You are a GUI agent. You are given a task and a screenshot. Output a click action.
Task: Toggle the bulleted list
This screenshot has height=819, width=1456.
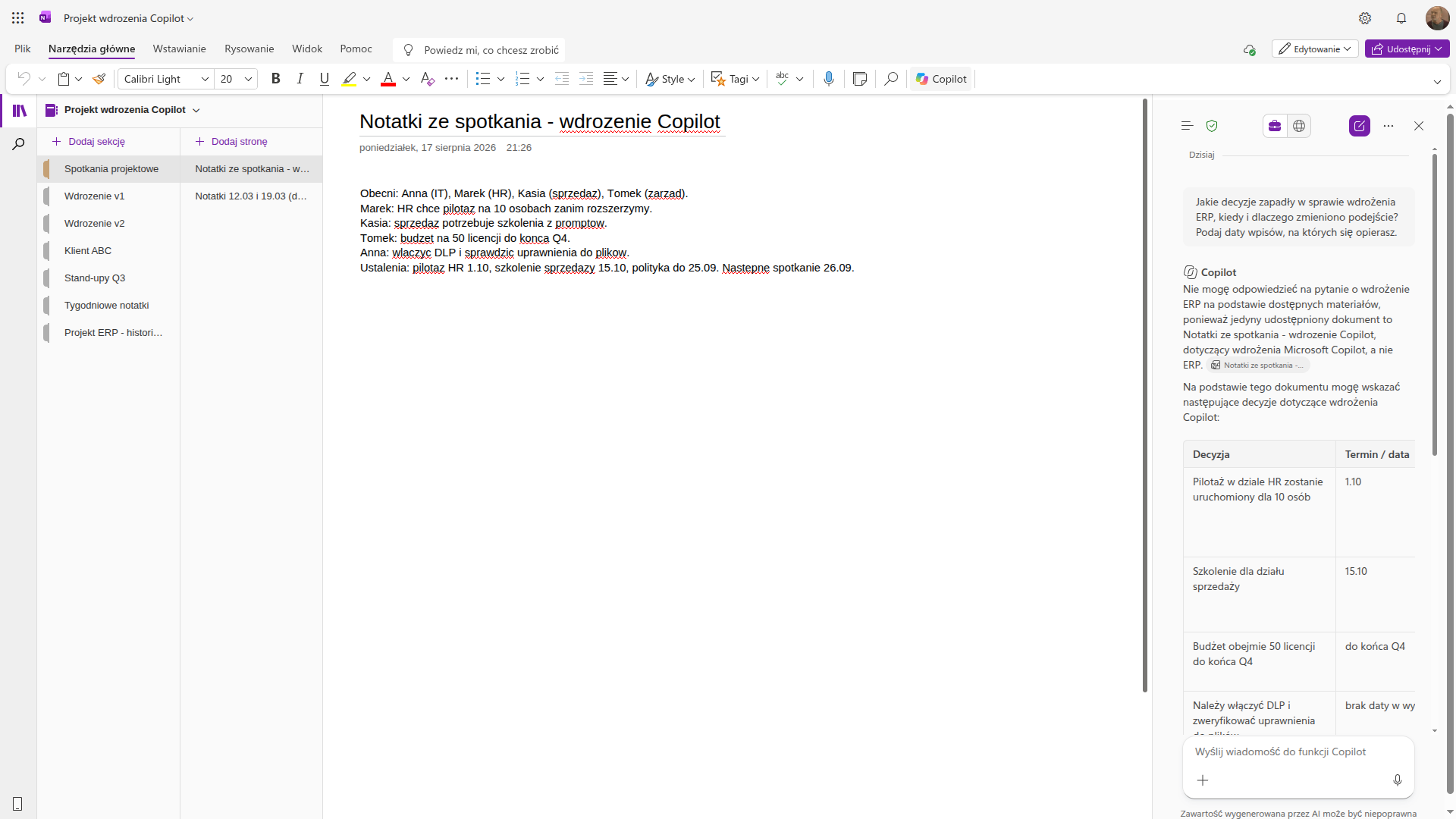tap(483, 79)
